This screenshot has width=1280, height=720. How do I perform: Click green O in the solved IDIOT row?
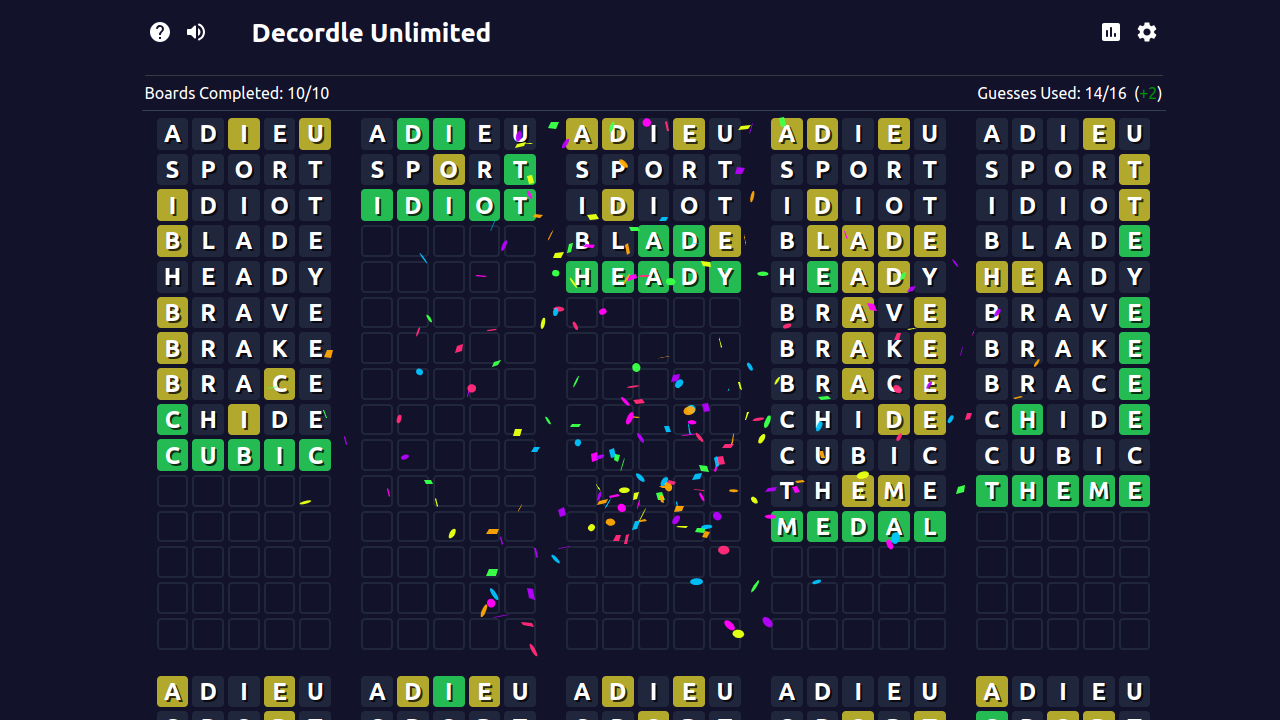tap(484, 206)
